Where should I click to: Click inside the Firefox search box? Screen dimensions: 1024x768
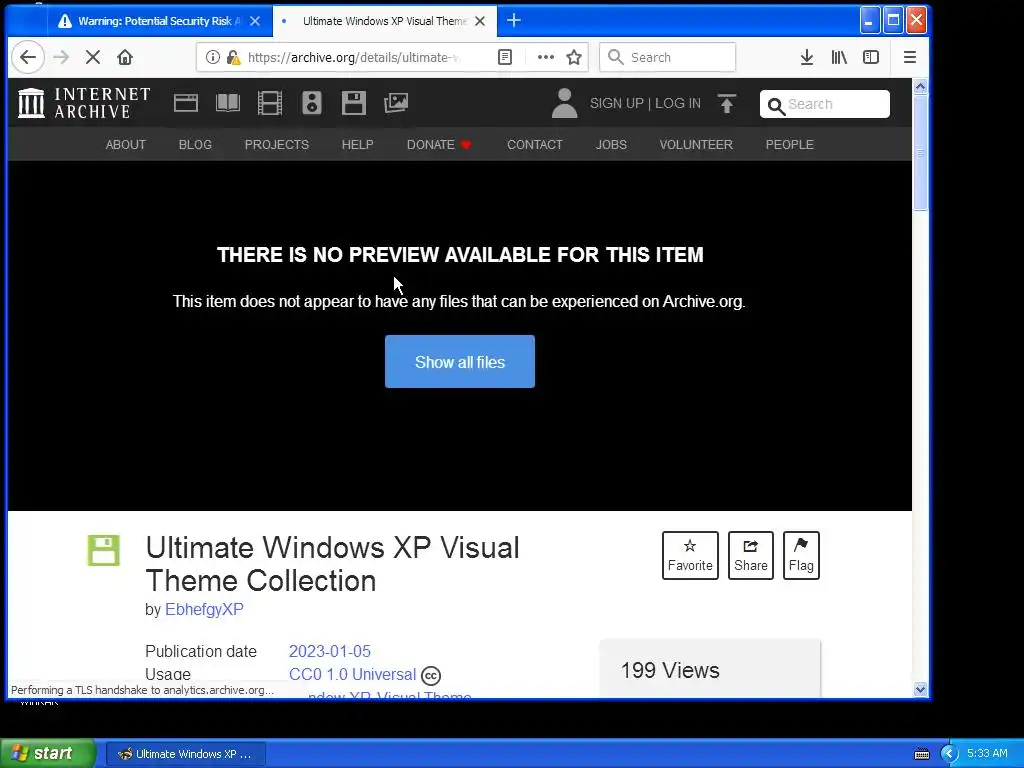[x=667, y=57]
